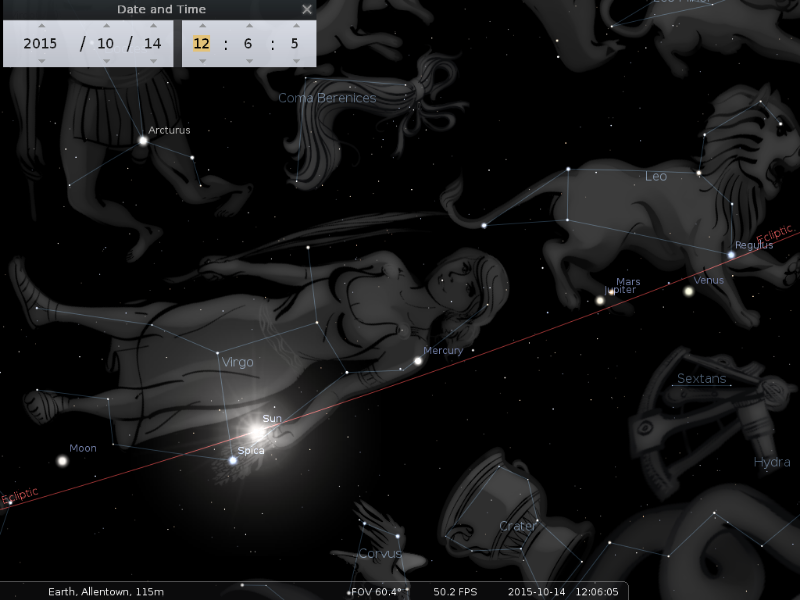Close the Date and Time dialog
This screenshot has width=800, height=600.
click(307, 9)
